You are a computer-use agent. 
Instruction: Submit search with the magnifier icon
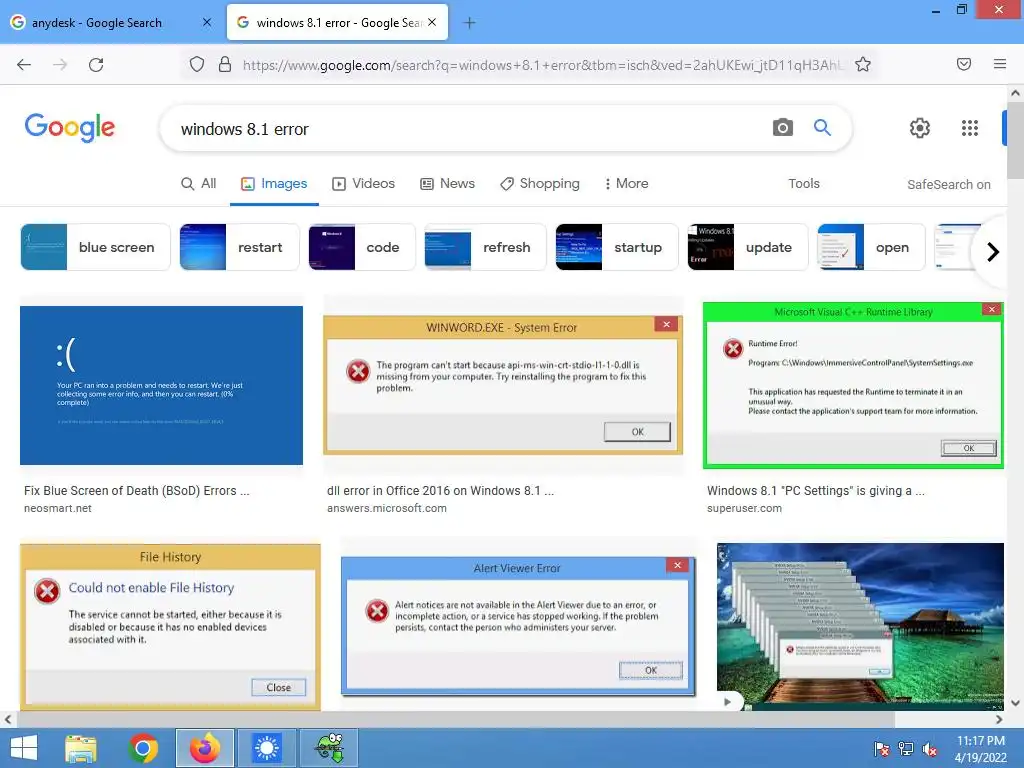tap(822, 127)
